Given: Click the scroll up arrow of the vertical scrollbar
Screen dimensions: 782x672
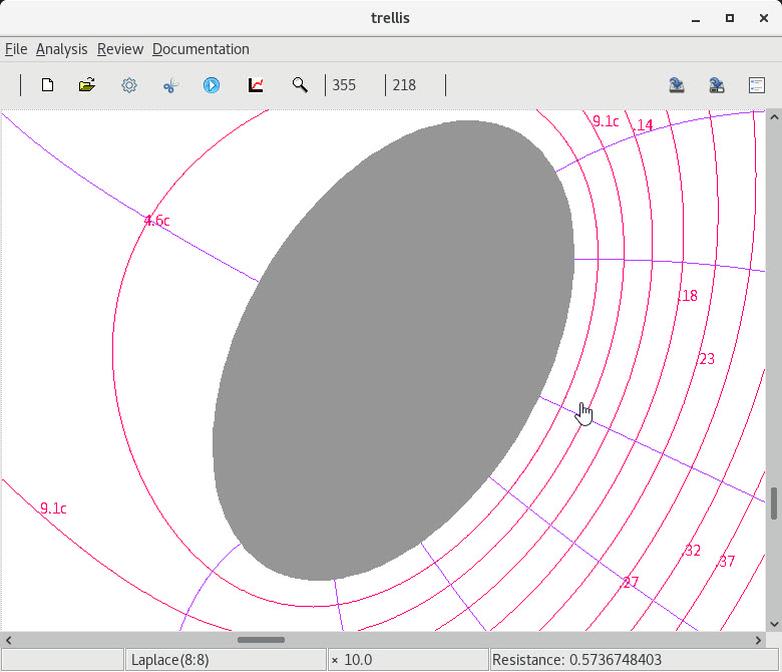Looking at the screenshot, I should 773,118.
